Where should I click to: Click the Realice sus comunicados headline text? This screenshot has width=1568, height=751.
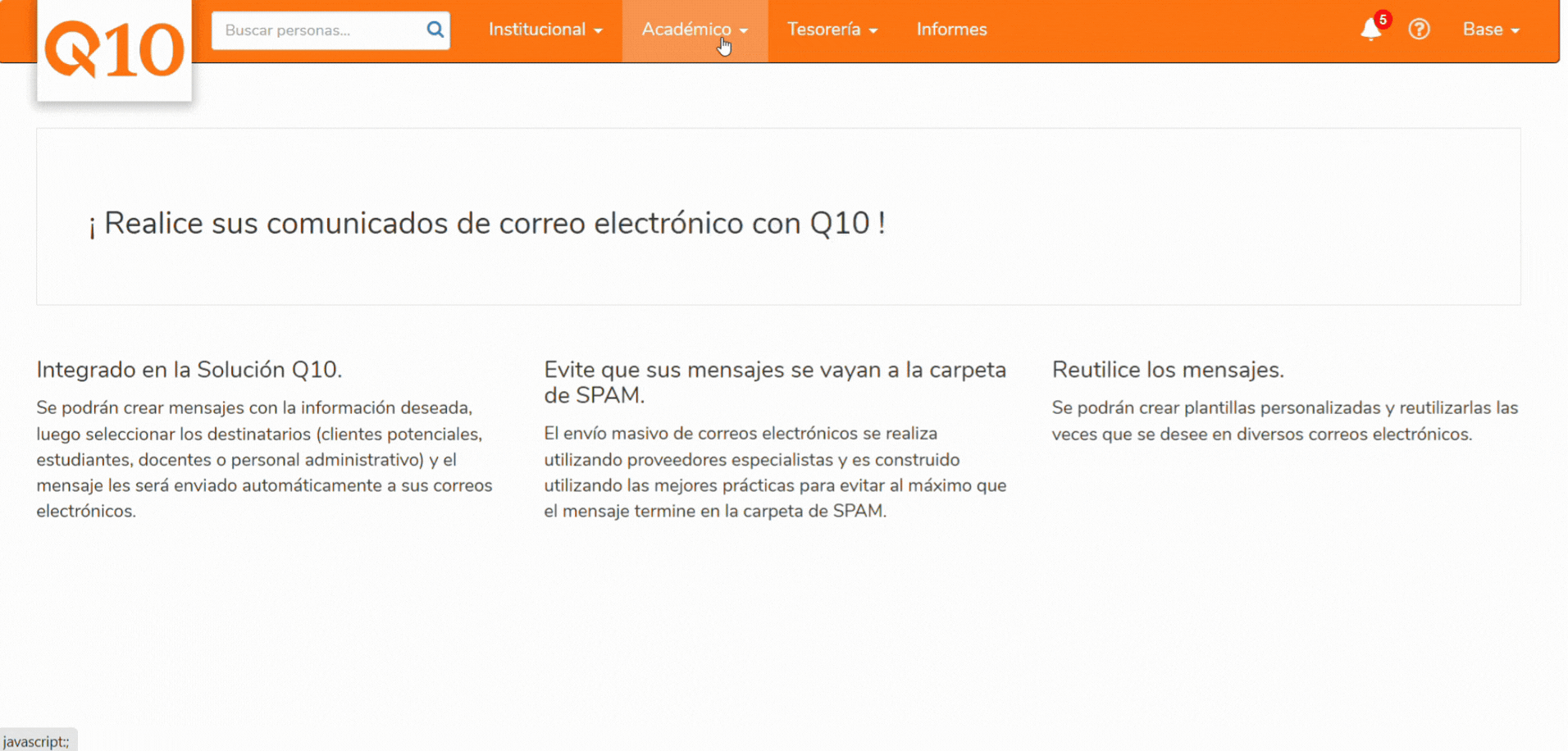487,223
